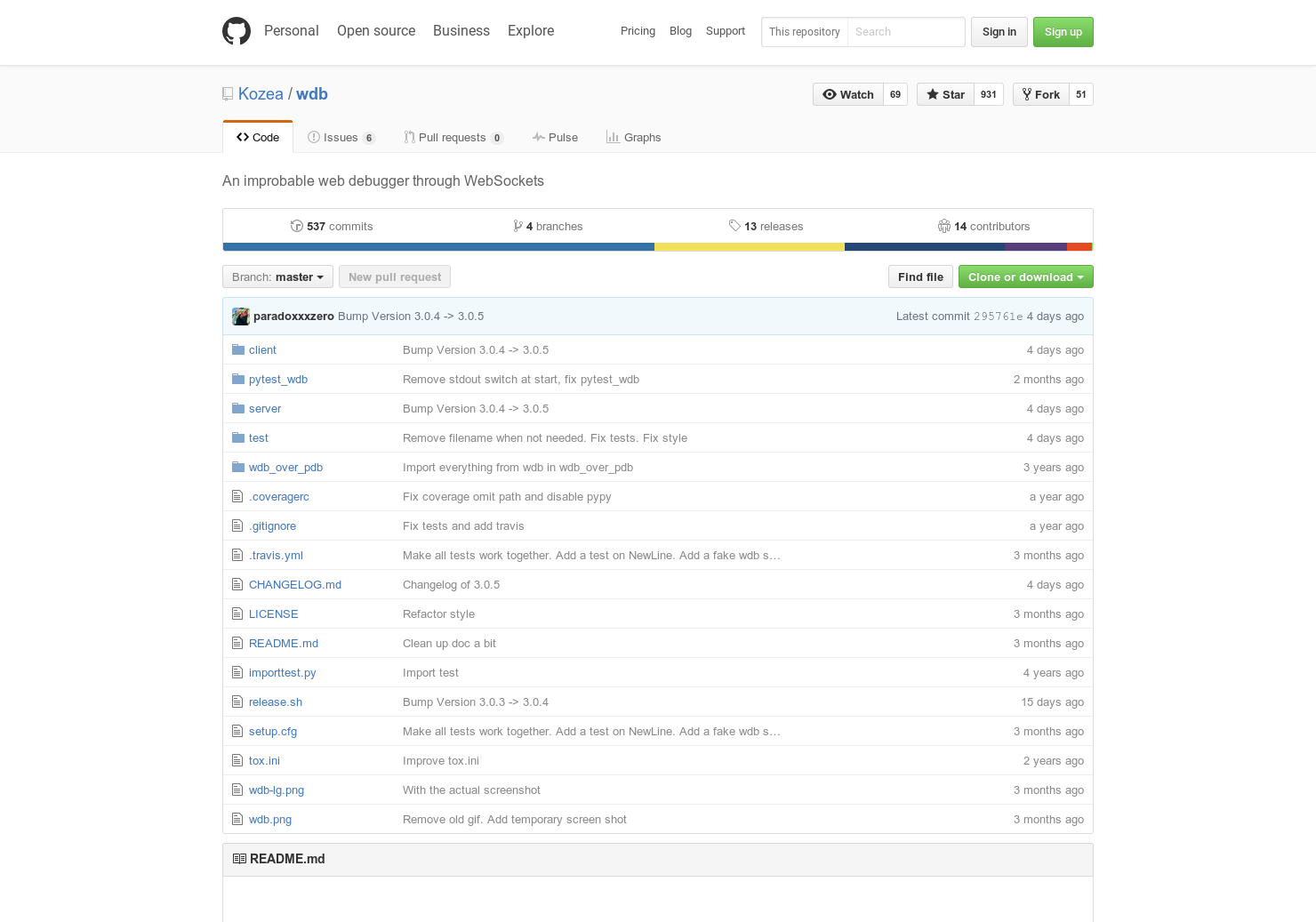This screenshot has height=922, width=1316.
Task: Open the 13 releases link
Action: 766,226
